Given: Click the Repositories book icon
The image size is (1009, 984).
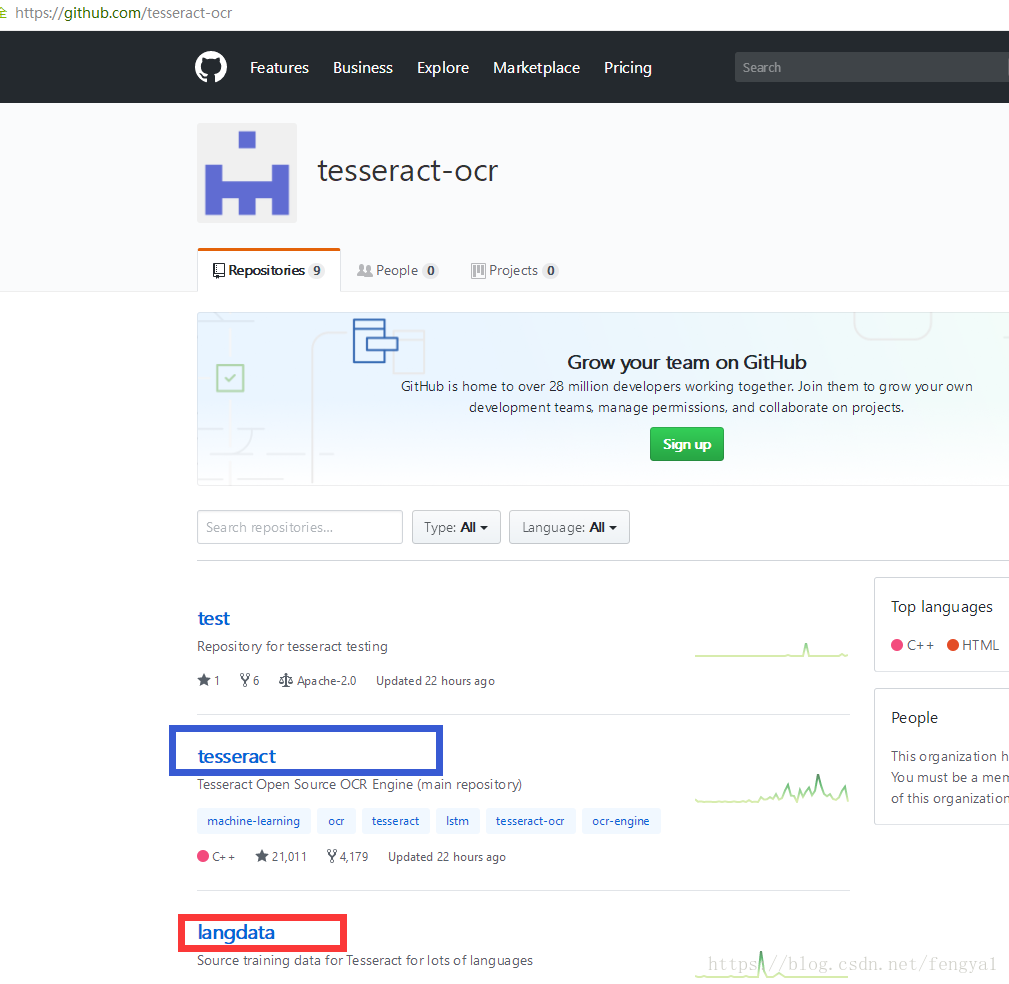Looking at the screenshot, I should [219, 270].
